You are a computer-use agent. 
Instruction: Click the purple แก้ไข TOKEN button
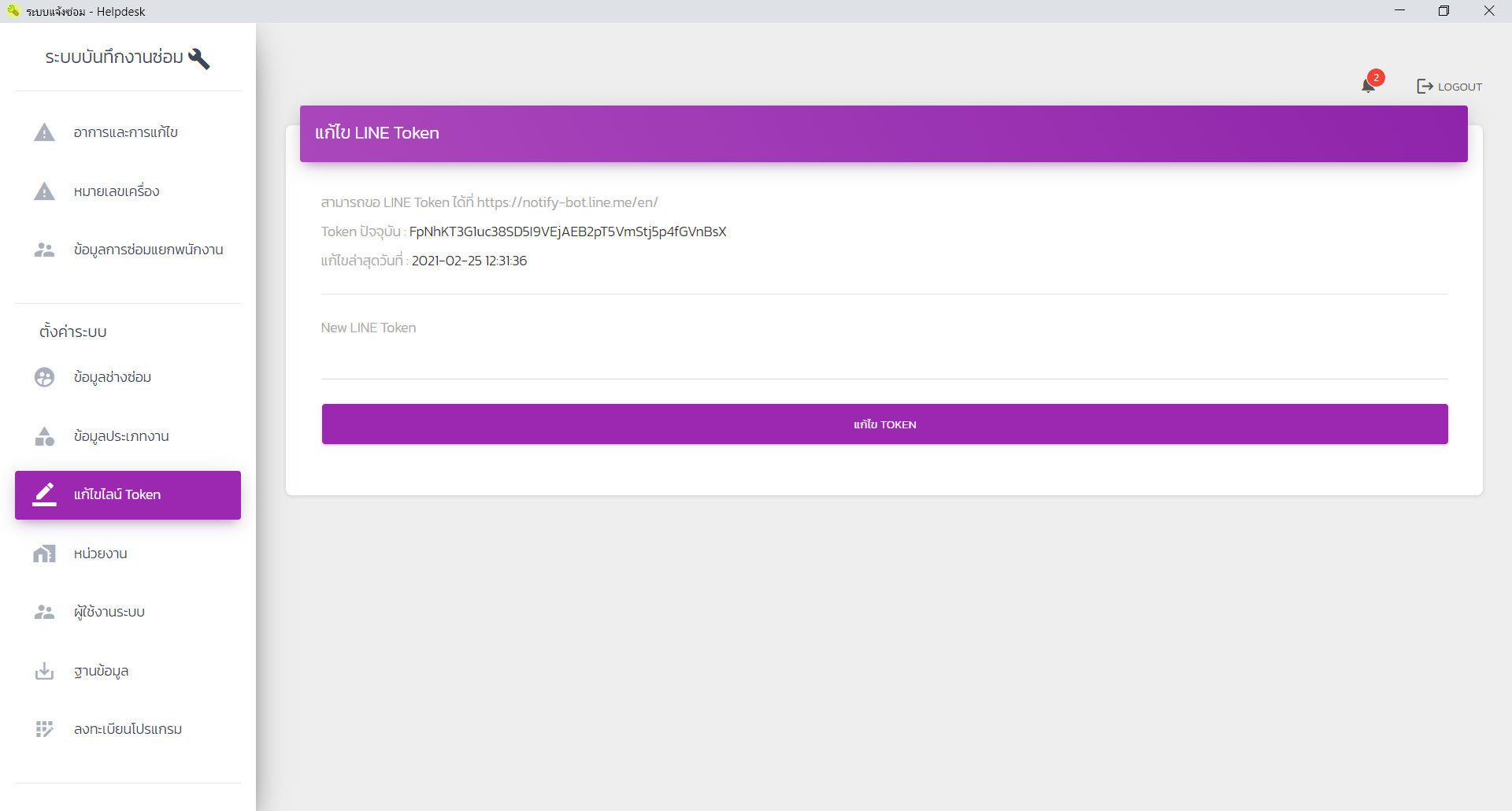884,424
